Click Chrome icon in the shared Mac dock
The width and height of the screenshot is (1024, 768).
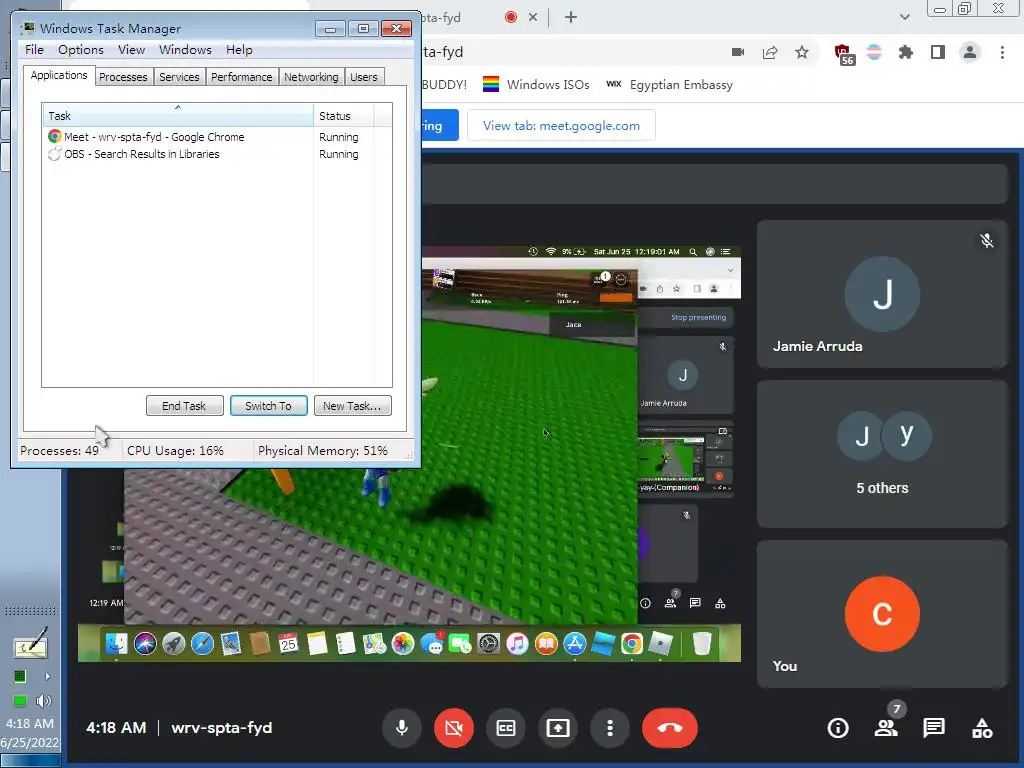click(x=632, y=643)
